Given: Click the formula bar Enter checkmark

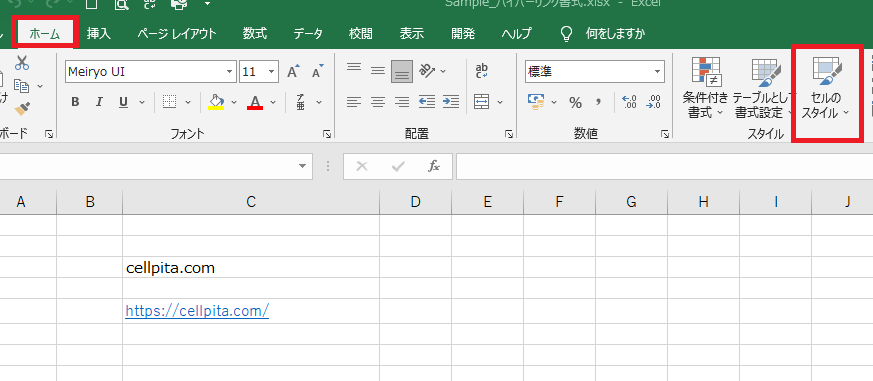Looking at the screenshot, I should coord(398,166).
